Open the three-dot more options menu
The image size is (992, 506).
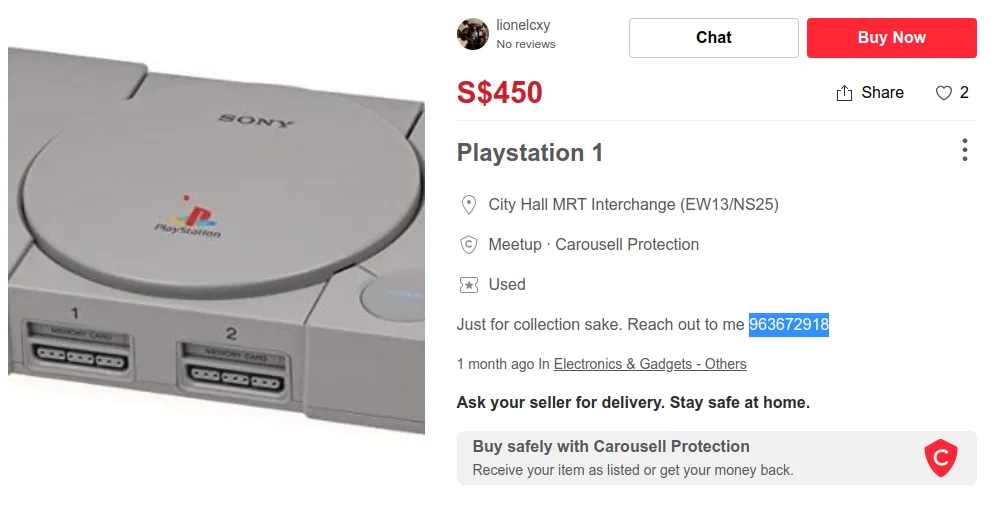point(964,151)
